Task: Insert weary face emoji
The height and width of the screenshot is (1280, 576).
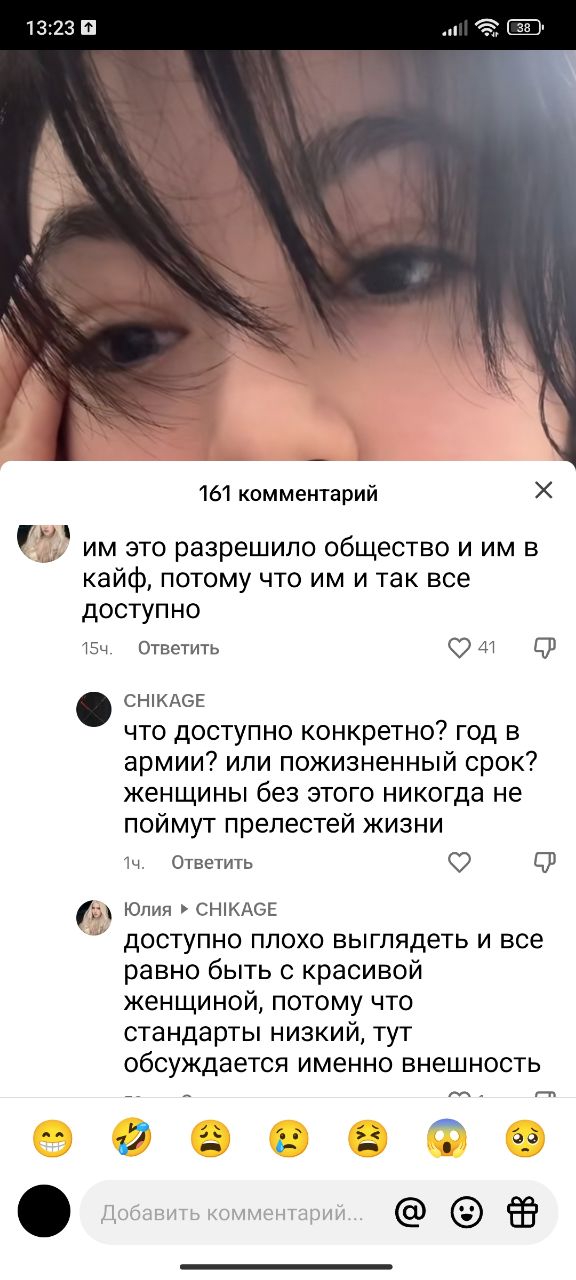Action: [x=210, y=1139]
